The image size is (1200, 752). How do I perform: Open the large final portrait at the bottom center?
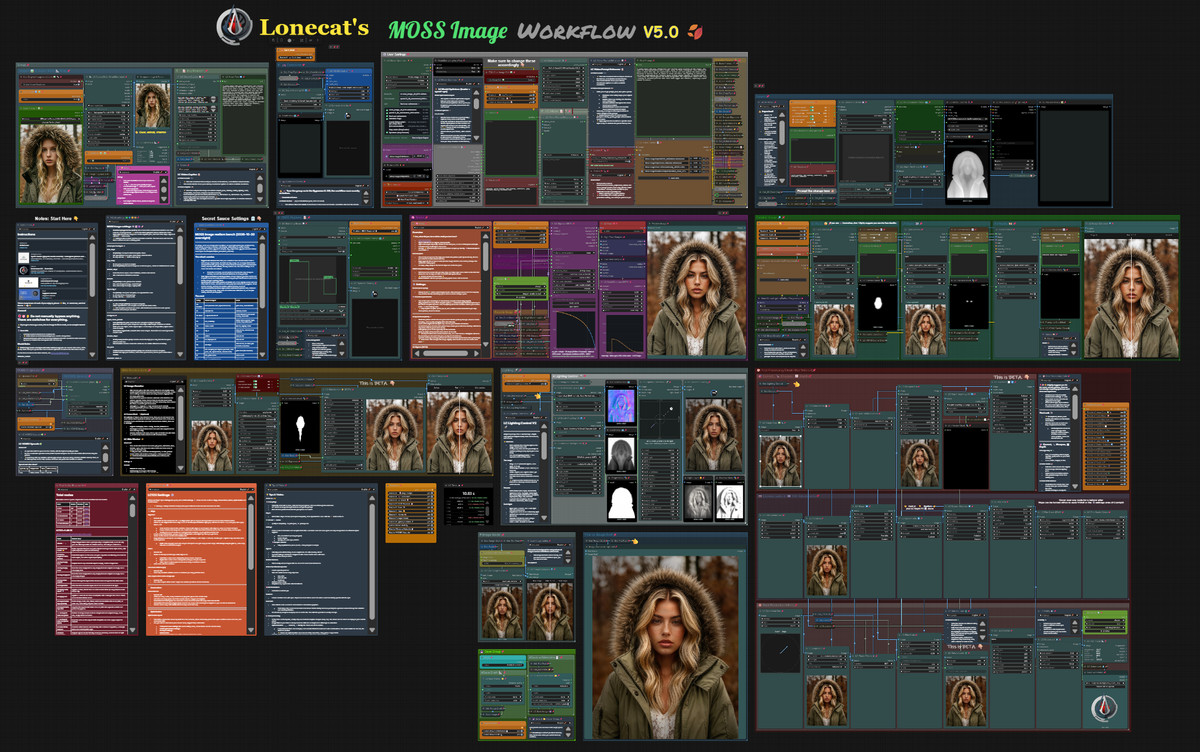click(666, 647)
